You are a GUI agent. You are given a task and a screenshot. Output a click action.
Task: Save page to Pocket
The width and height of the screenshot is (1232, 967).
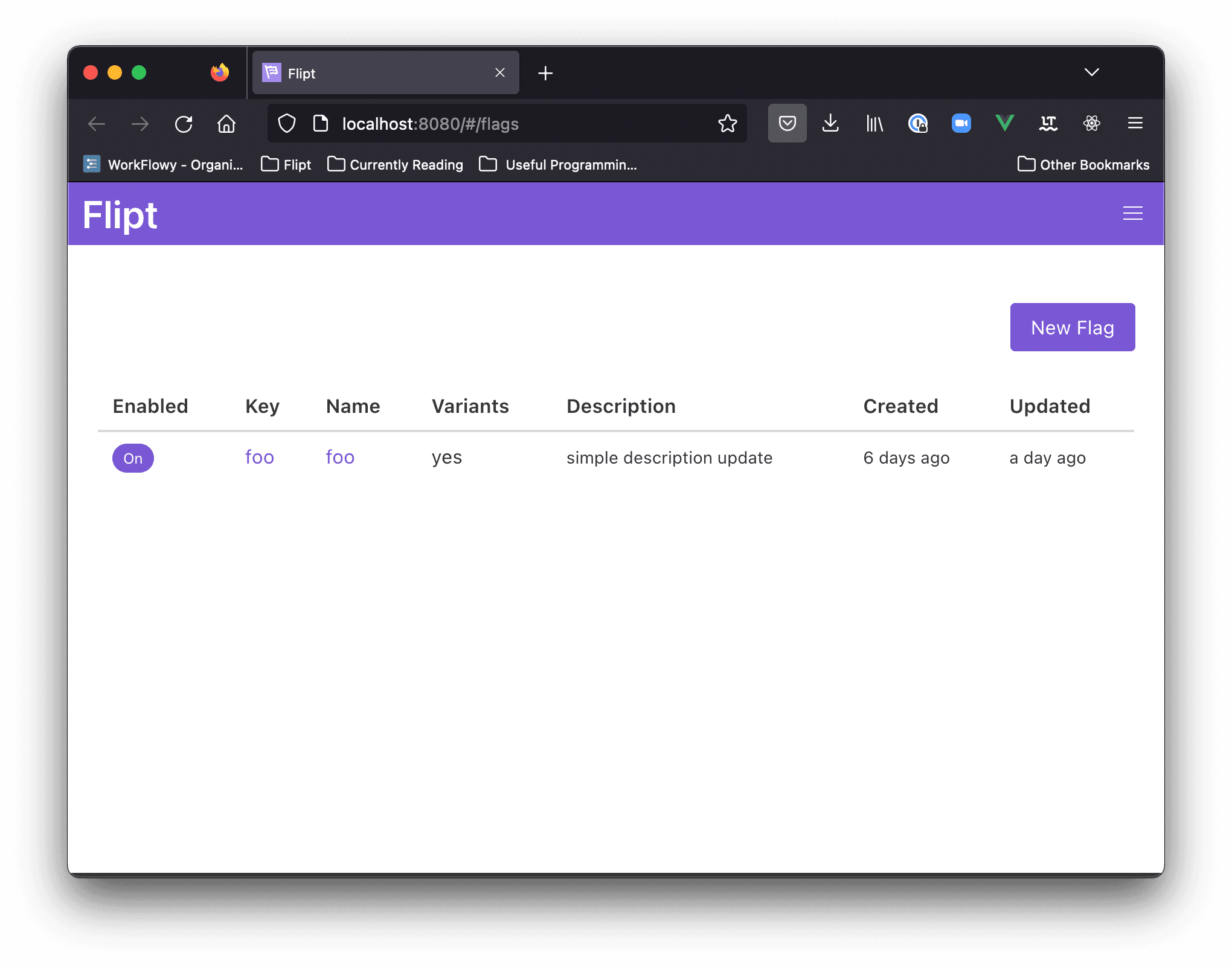click(x=787, y=124)
